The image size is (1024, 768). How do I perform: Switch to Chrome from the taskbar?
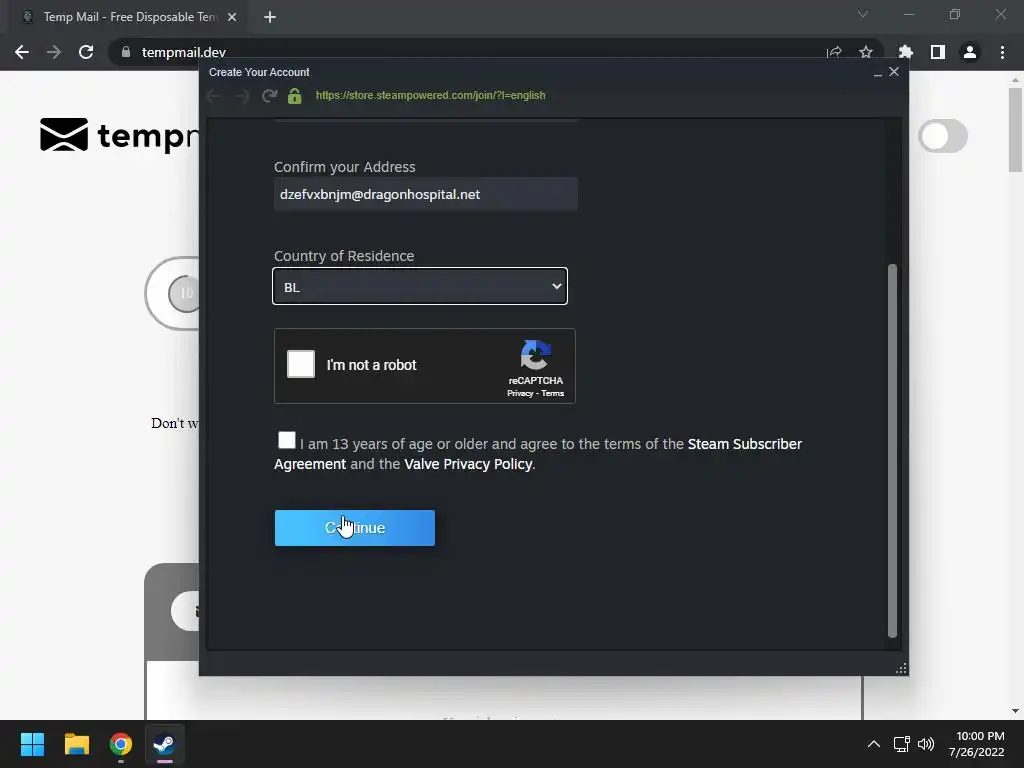click(x=121, y=744)
